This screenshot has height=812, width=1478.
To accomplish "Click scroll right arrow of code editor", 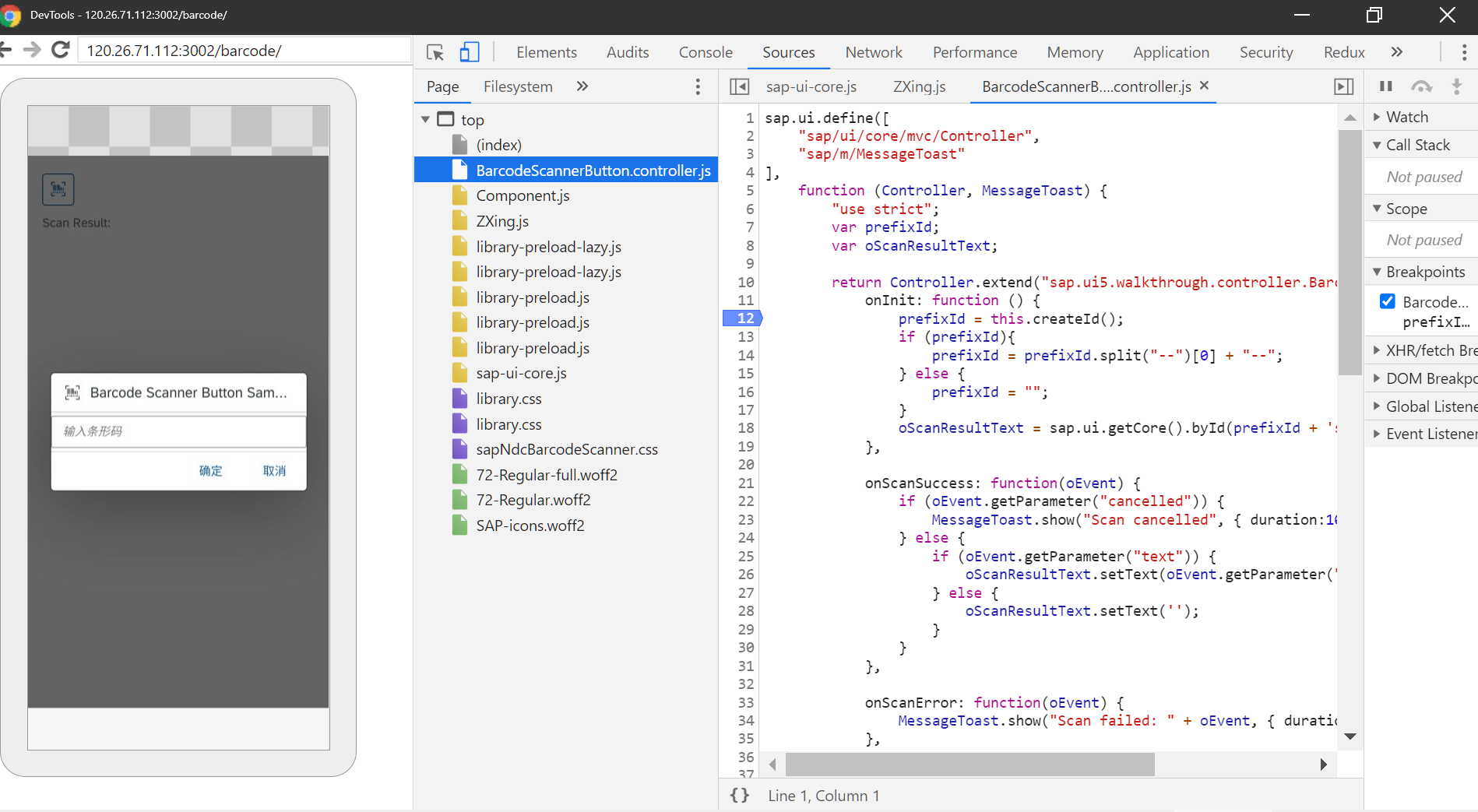I will (x=1323, y=765).
